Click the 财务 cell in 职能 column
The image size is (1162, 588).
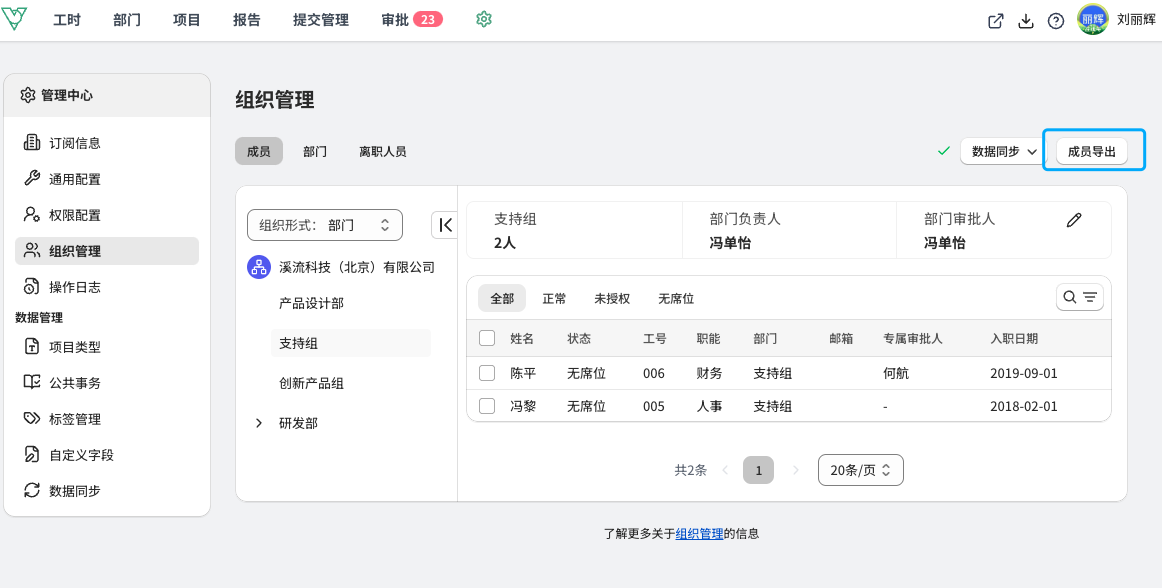[x=709, y=373]
